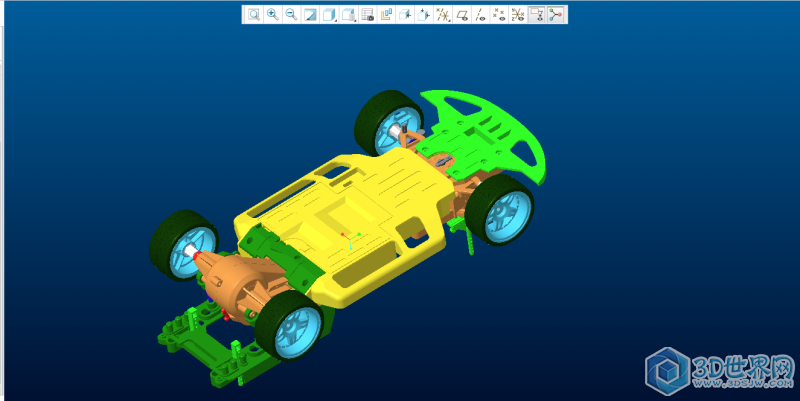Open the Display Style cube icon

click(x=329, y=14)
